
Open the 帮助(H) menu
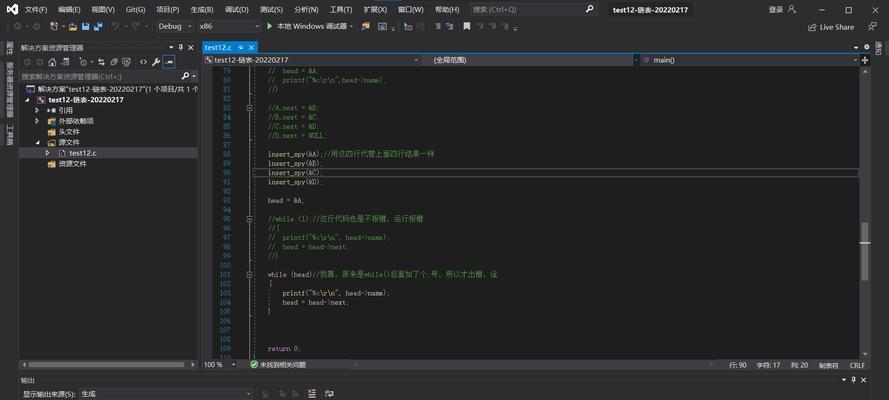(447, 10)
